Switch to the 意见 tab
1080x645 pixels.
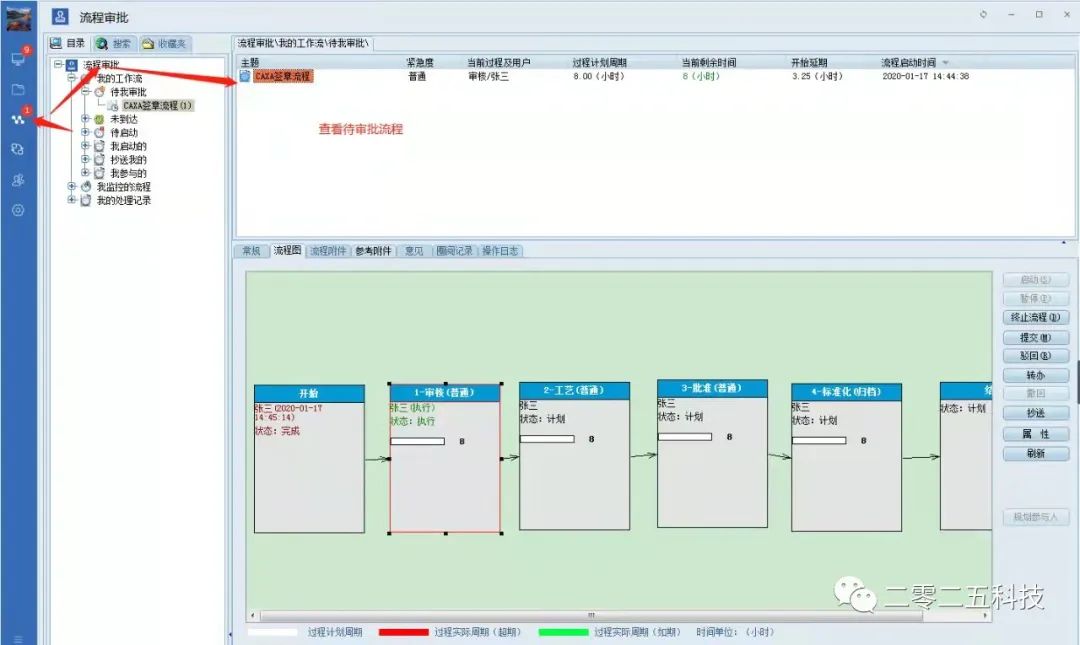[415, 251]
